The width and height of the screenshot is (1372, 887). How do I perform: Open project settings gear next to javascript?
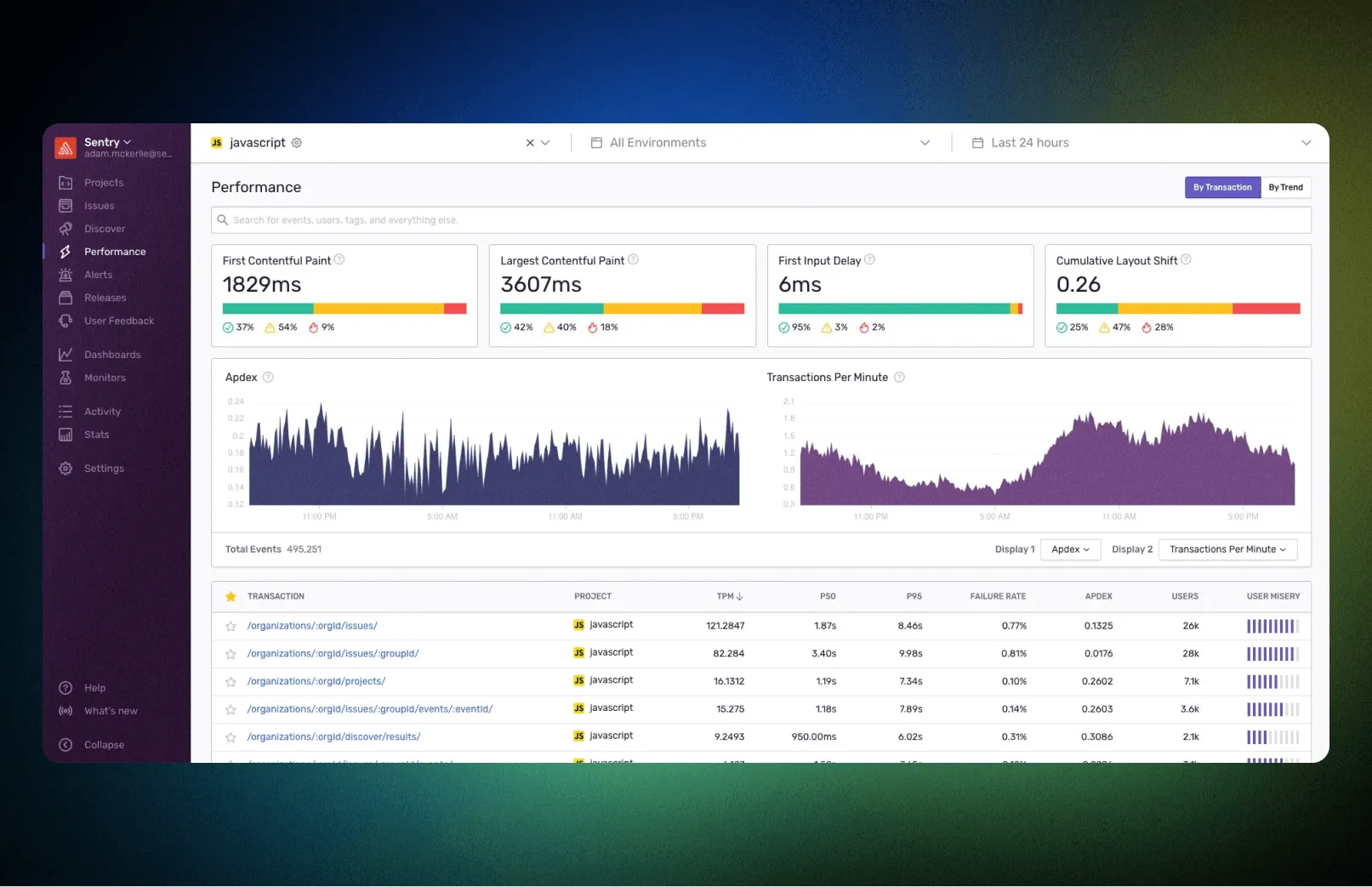pyautogui.click(x=297, y=143)
